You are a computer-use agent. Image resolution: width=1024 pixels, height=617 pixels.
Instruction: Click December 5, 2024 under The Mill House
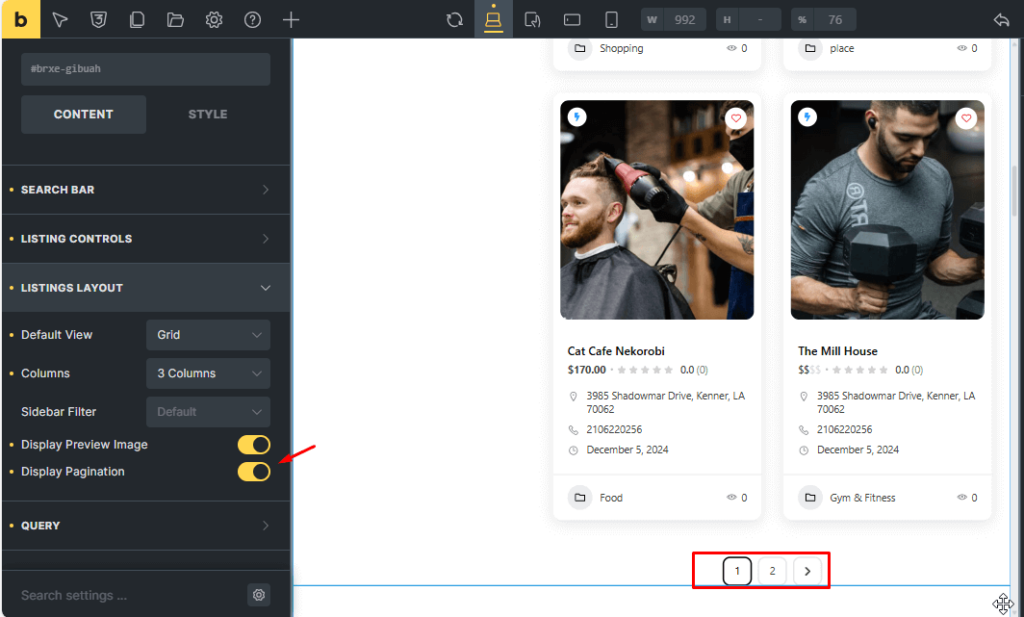pyautogui.click(x=857, y=450)
